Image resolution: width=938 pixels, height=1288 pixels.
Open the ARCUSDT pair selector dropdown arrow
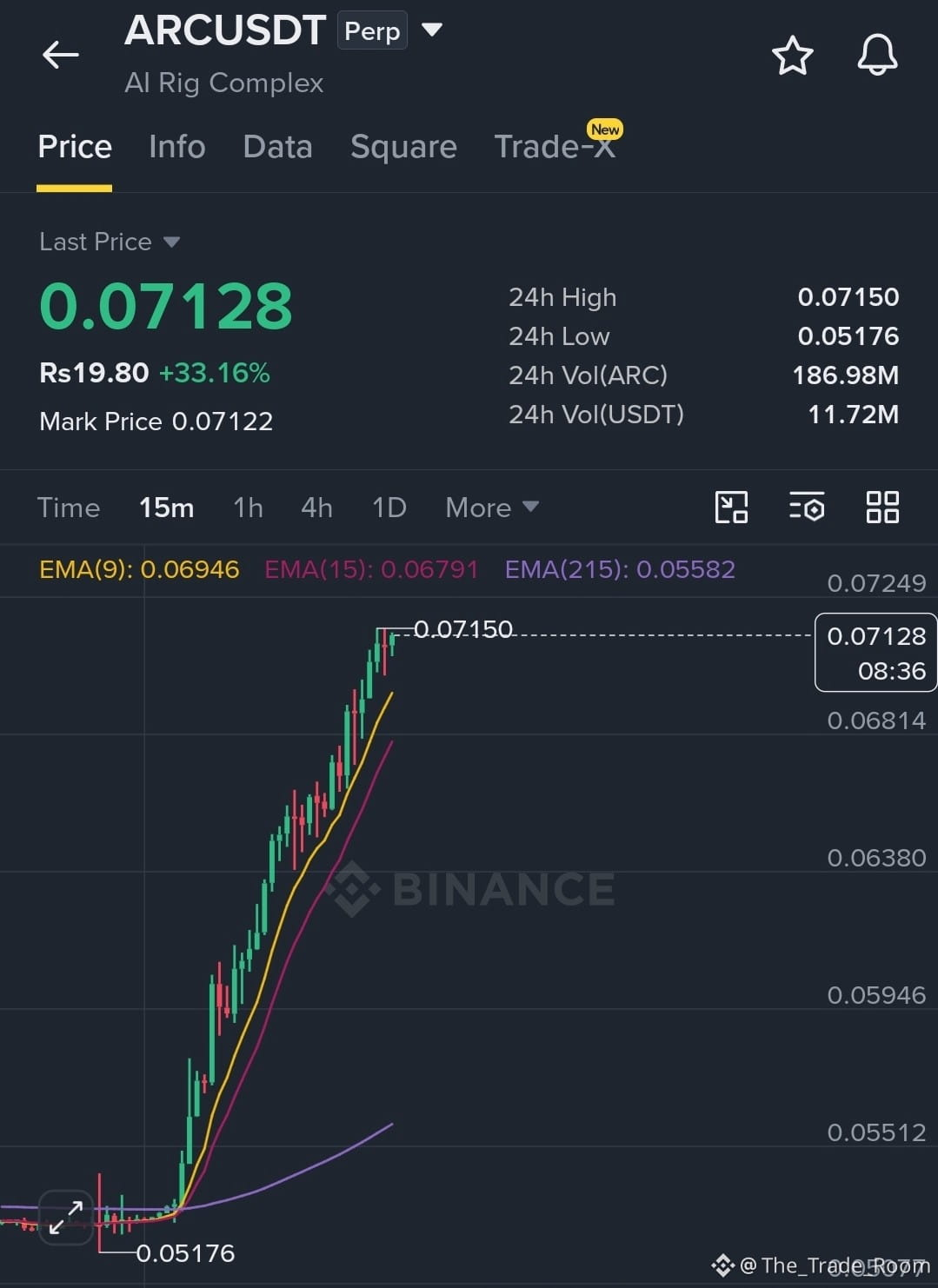[x=432, y=30]
